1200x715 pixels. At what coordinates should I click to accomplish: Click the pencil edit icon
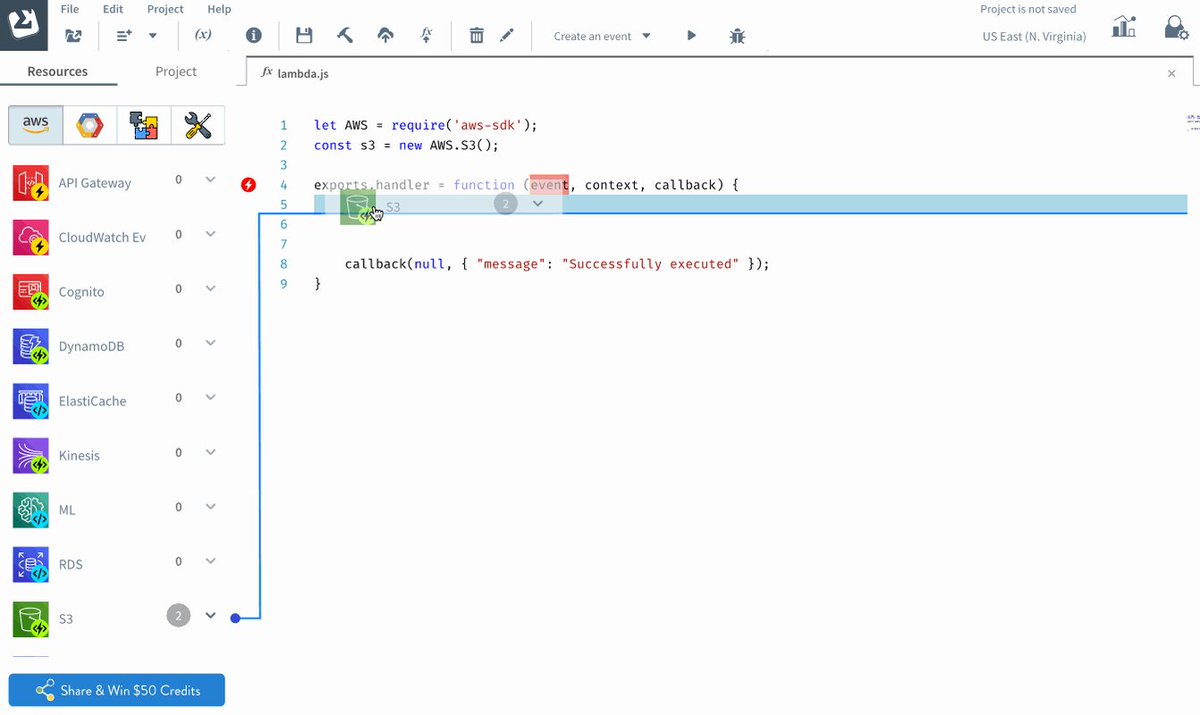point(507,36)
